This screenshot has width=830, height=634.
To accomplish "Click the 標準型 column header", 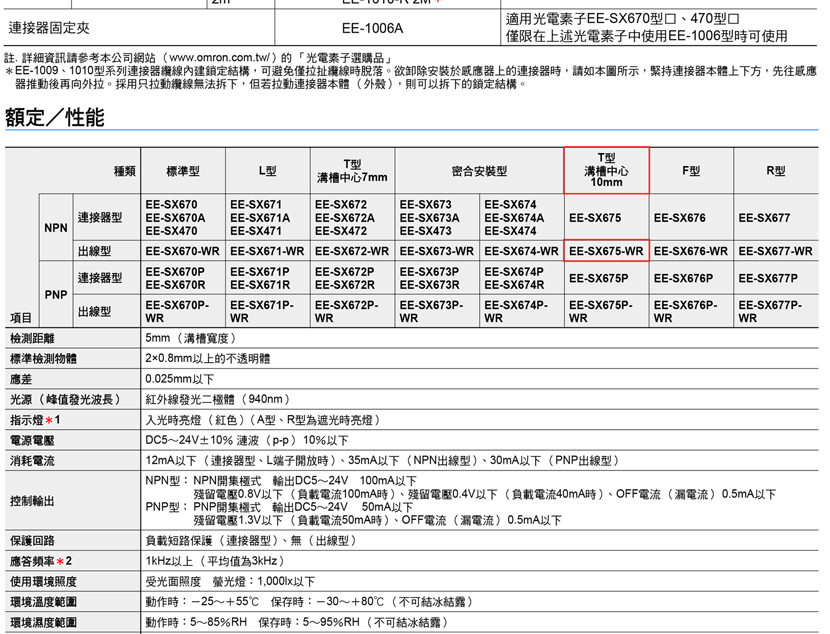I will 183,171.
